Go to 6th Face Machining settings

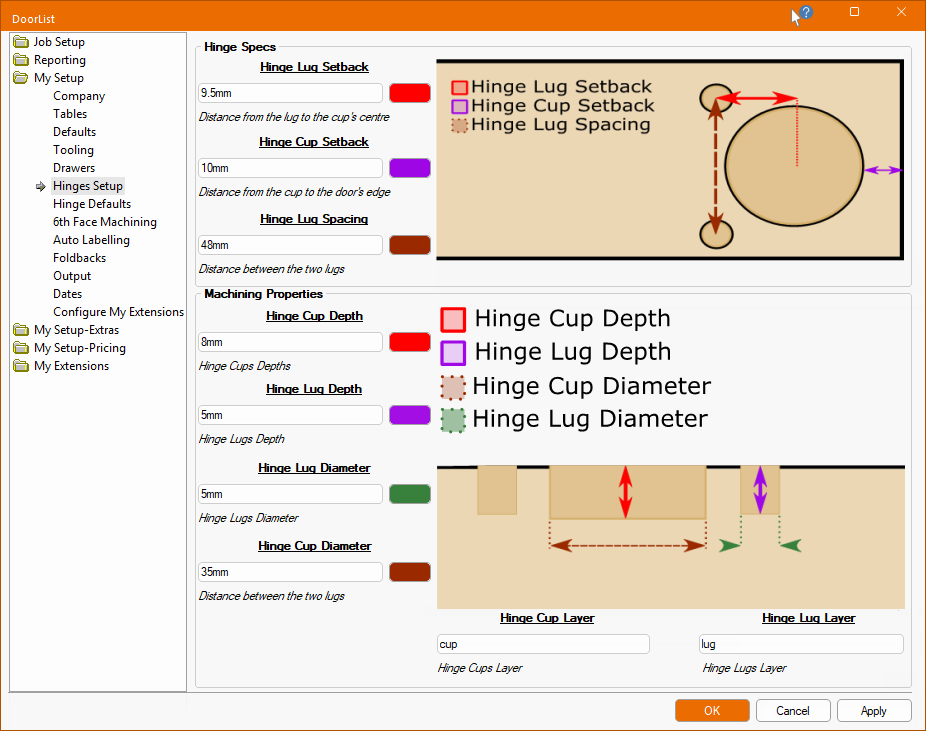click(104, 222)
